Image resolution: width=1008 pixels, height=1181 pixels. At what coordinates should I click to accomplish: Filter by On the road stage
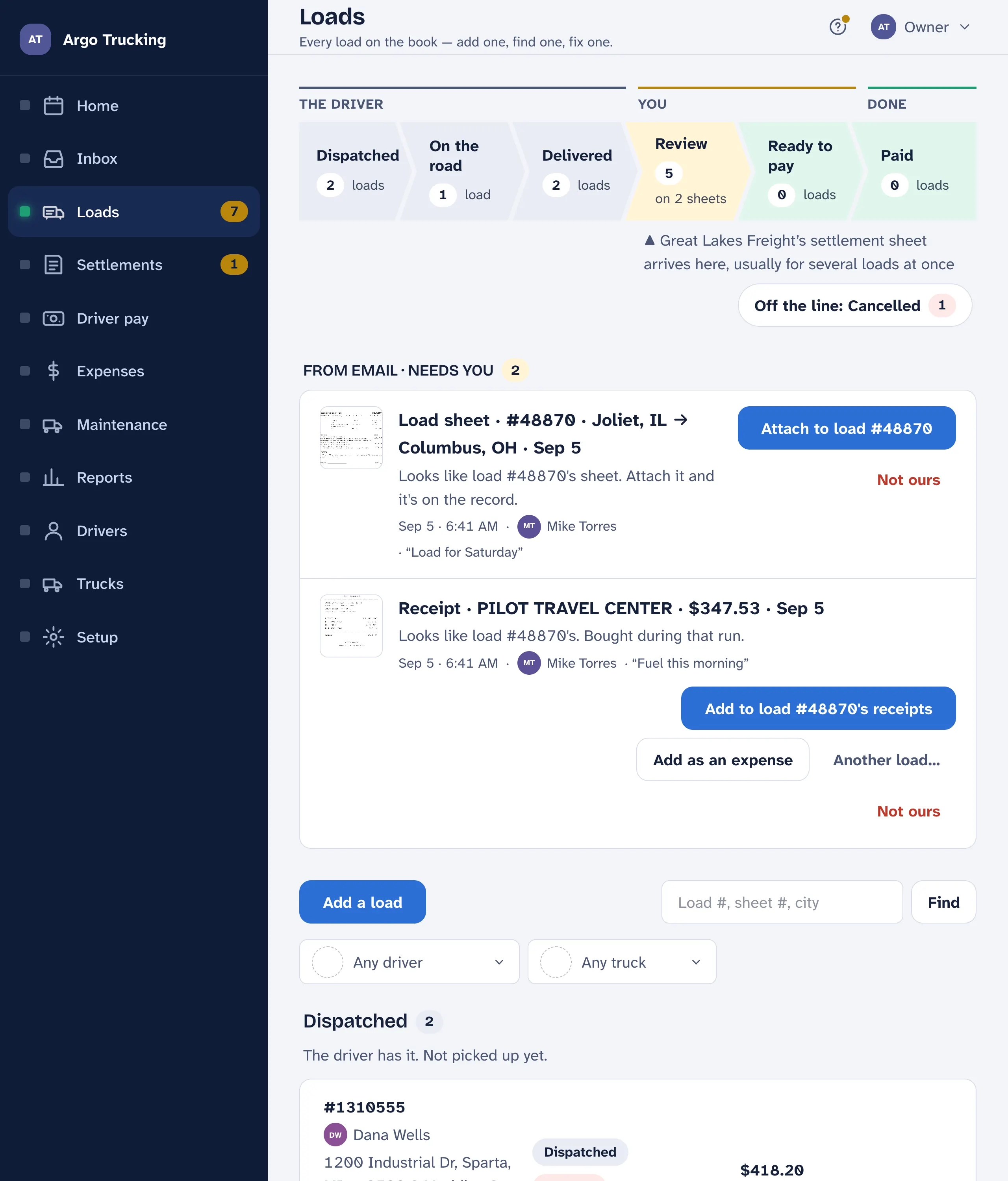click(x=462, y=171)
